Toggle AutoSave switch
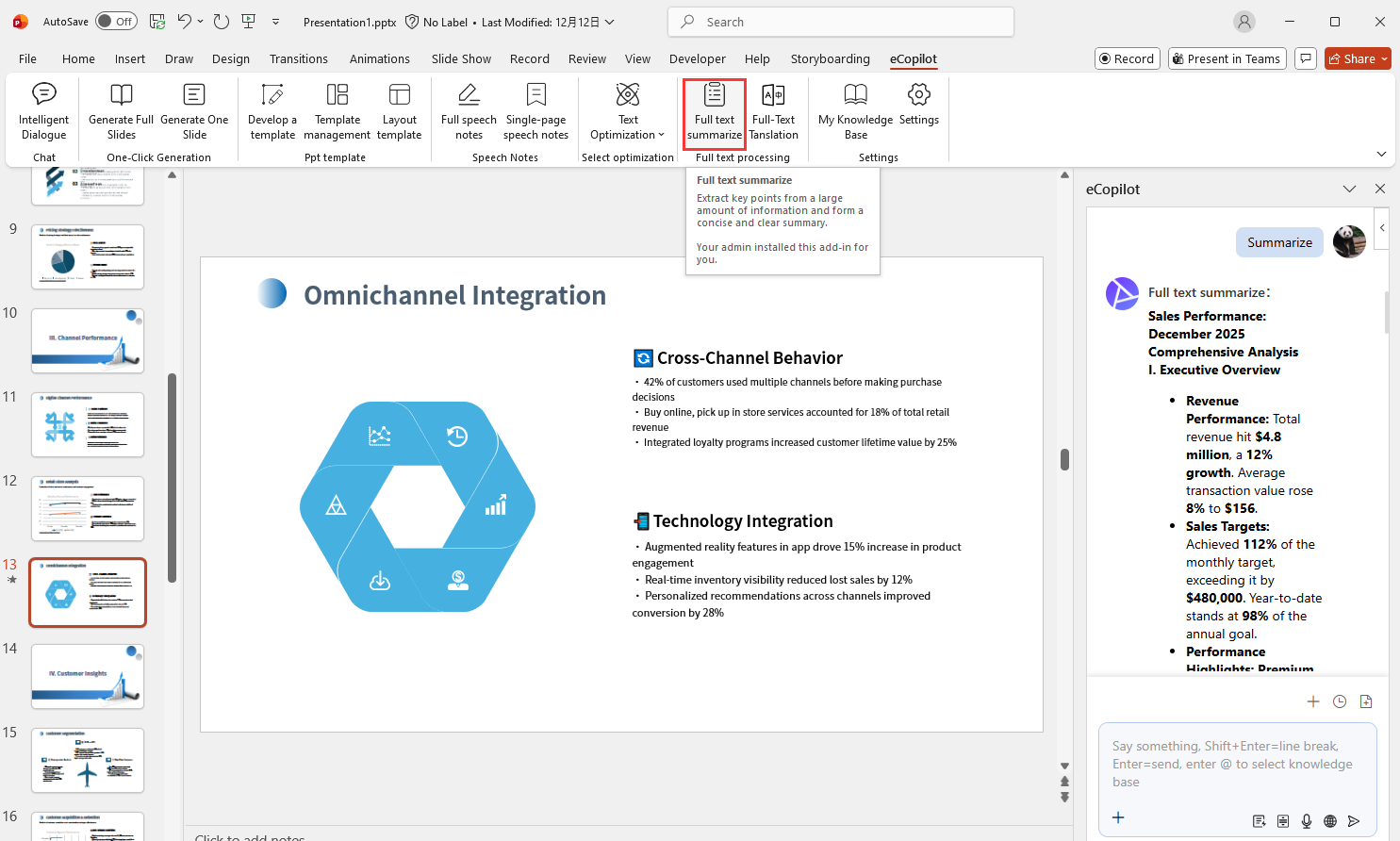This screenshot has width=1400, height=841. pos(116,22)
